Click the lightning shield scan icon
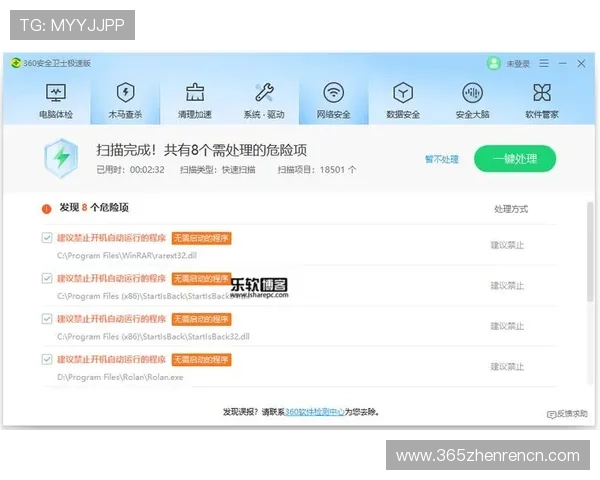This screenshot has height=480, width=600. click(x=61, y=158)
